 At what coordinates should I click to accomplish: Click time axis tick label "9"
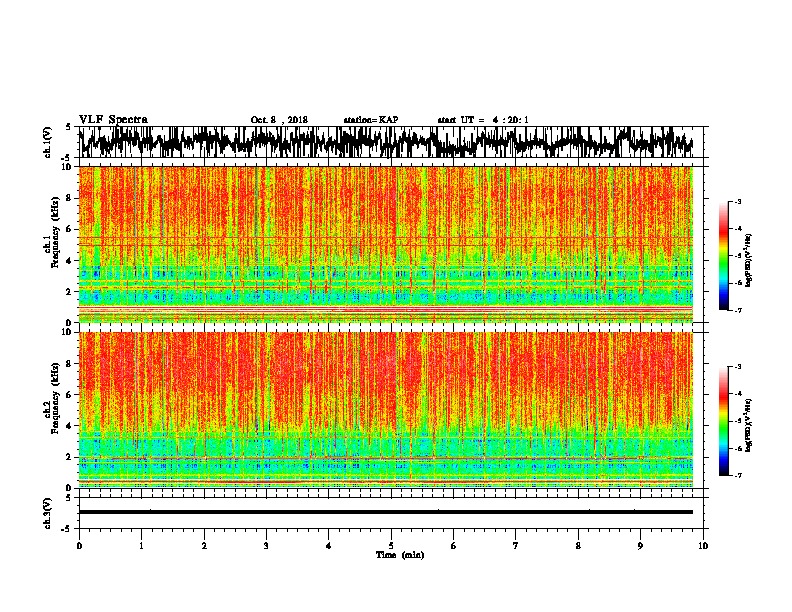click(x=640, y=545)
